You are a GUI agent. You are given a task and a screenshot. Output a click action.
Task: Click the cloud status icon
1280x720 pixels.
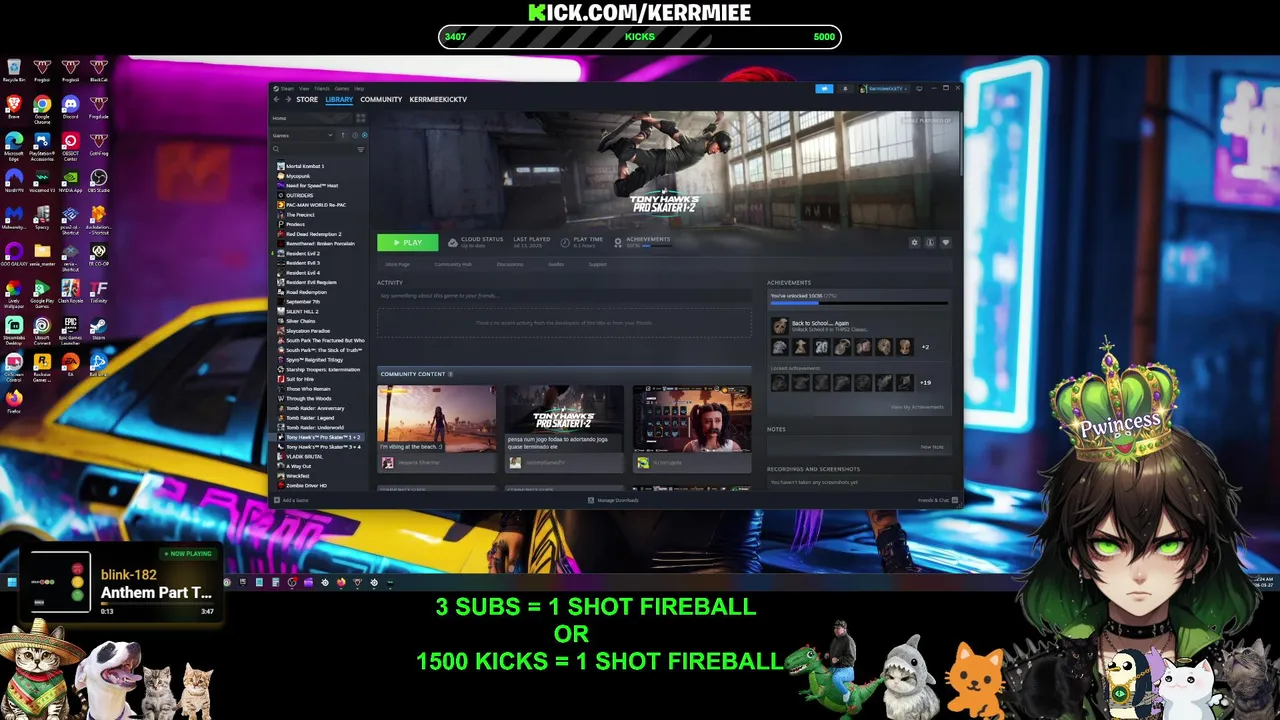click(x=453, y=242)
